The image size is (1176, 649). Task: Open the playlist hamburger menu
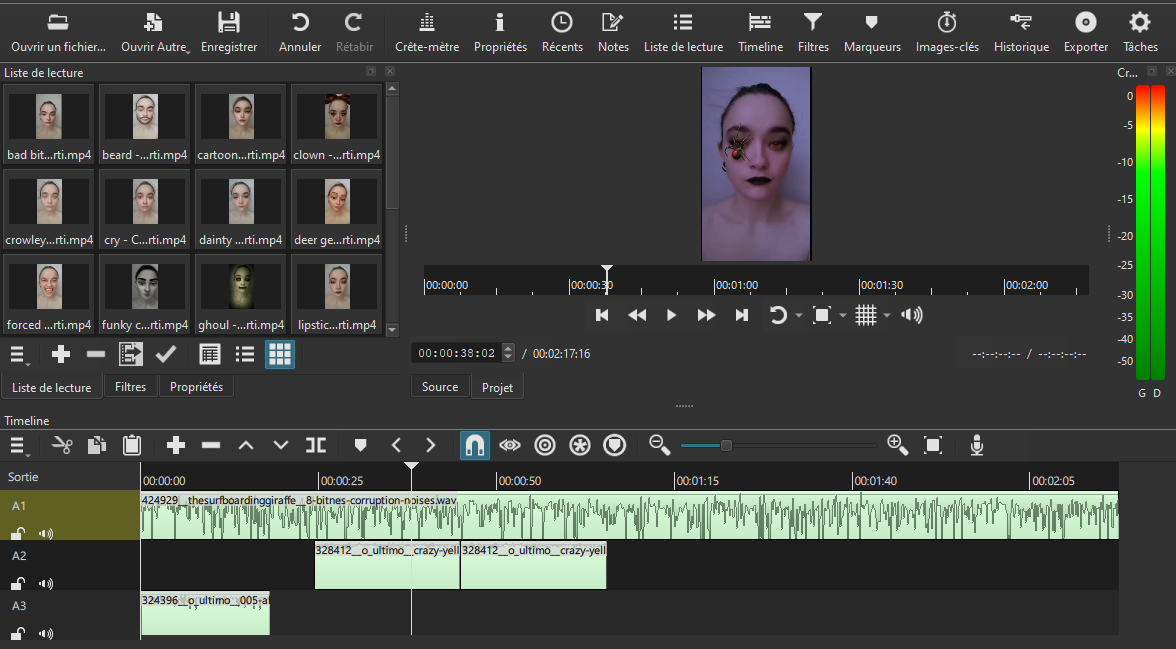19,355
